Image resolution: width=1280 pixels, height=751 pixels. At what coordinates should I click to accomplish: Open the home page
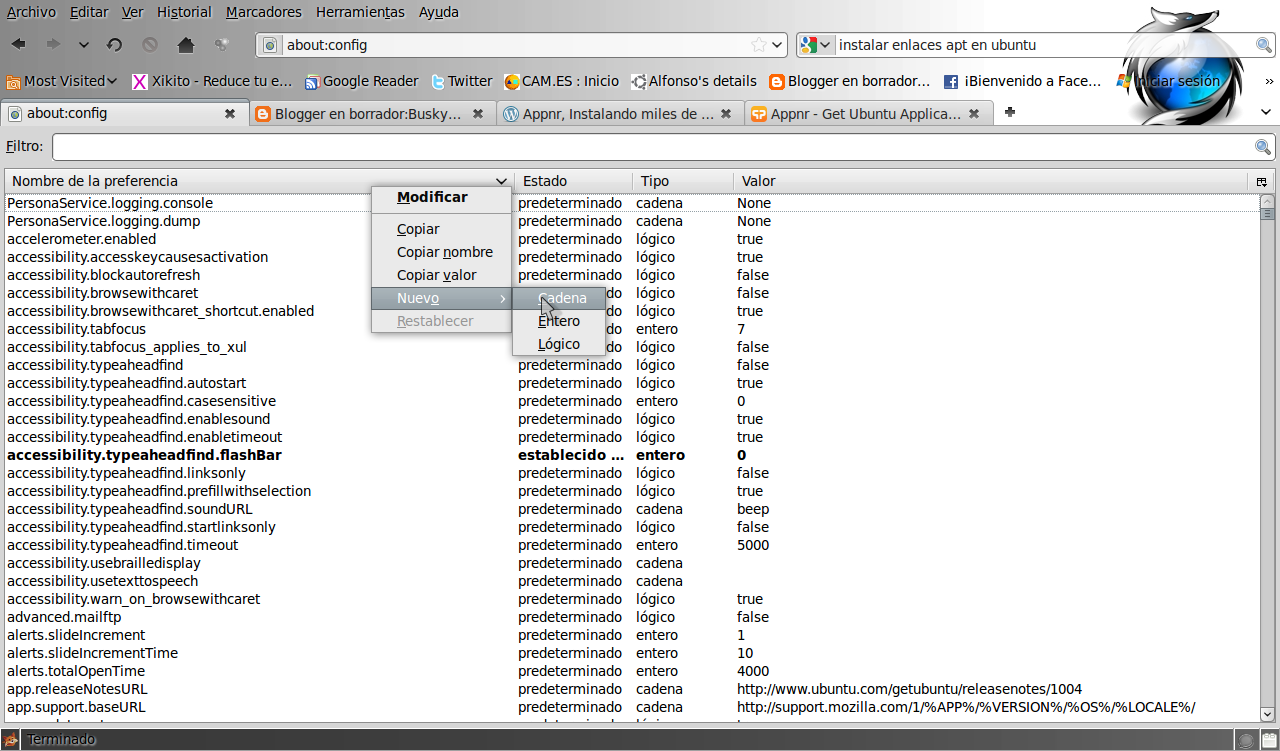185,44
